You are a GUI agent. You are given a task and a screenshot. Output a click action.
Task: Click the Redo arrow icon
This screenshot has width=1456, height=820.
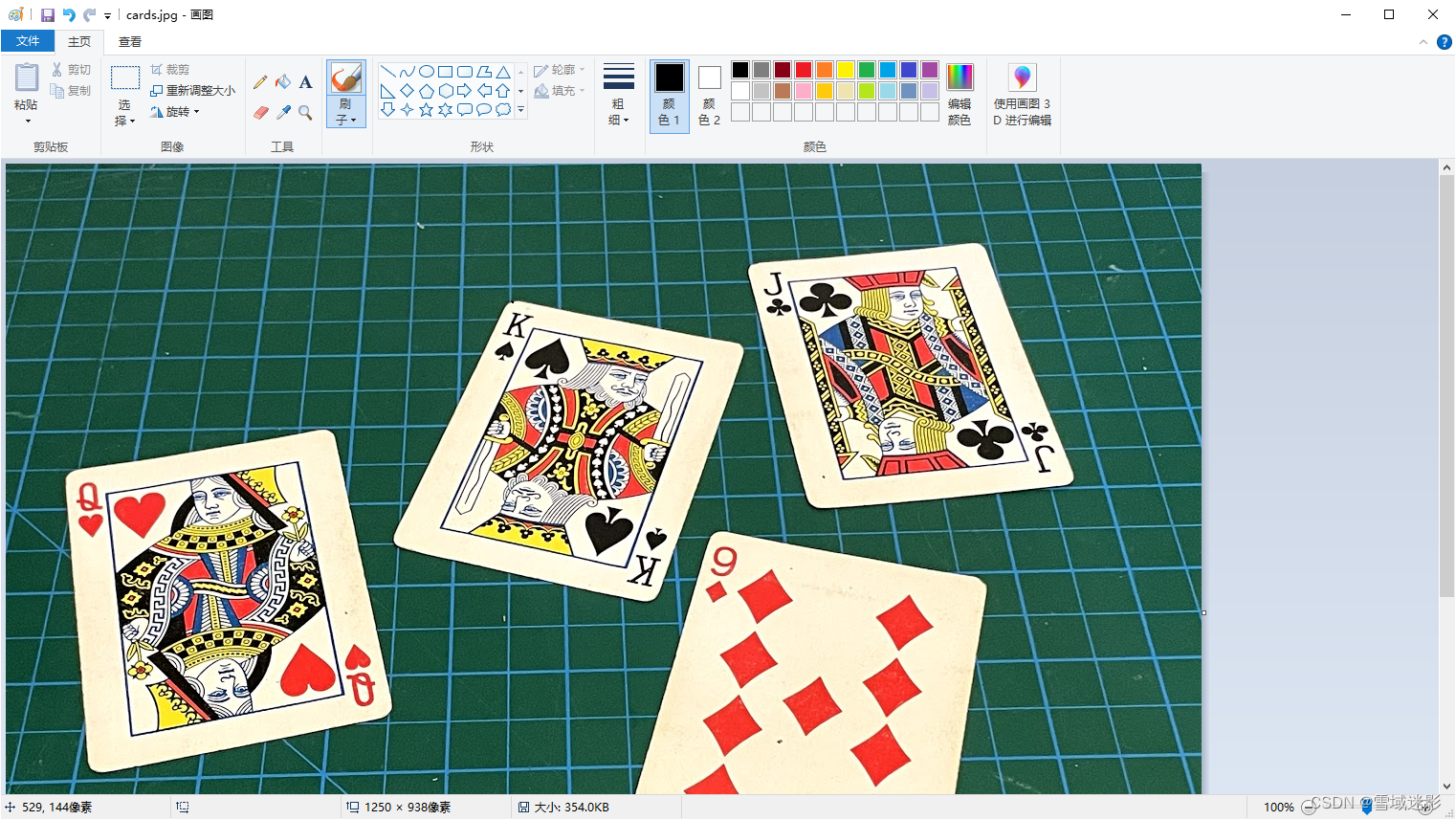[90, 15]
